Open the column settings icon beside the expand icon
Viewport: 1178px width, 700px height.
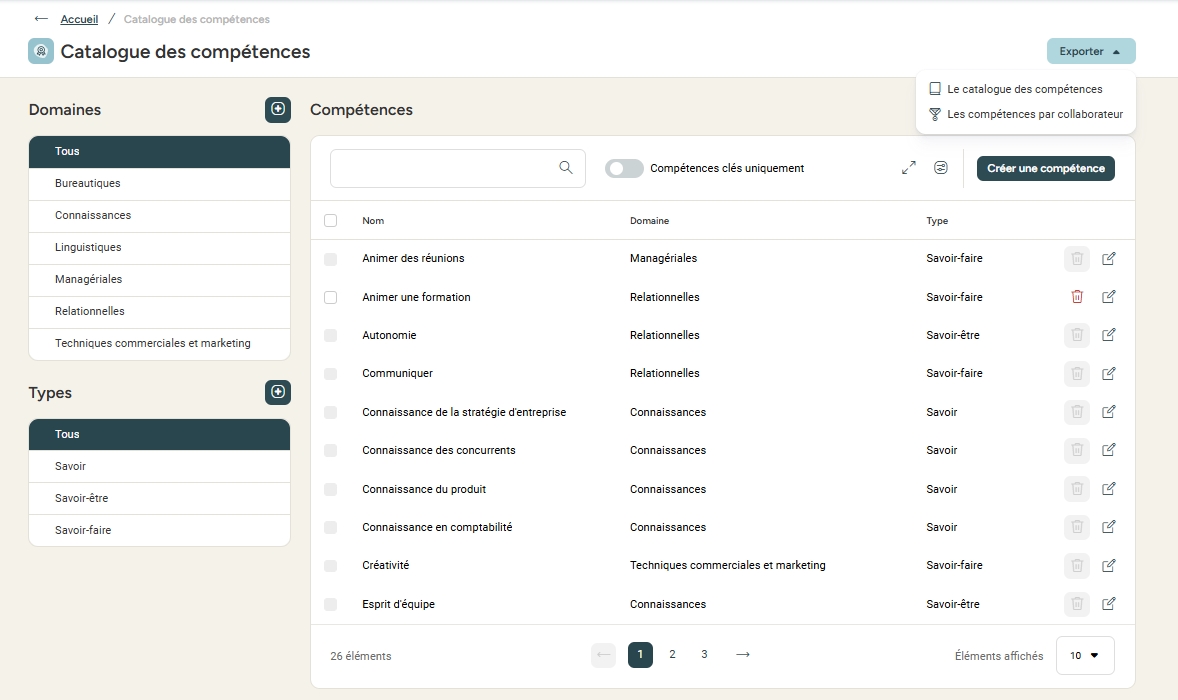941,168
